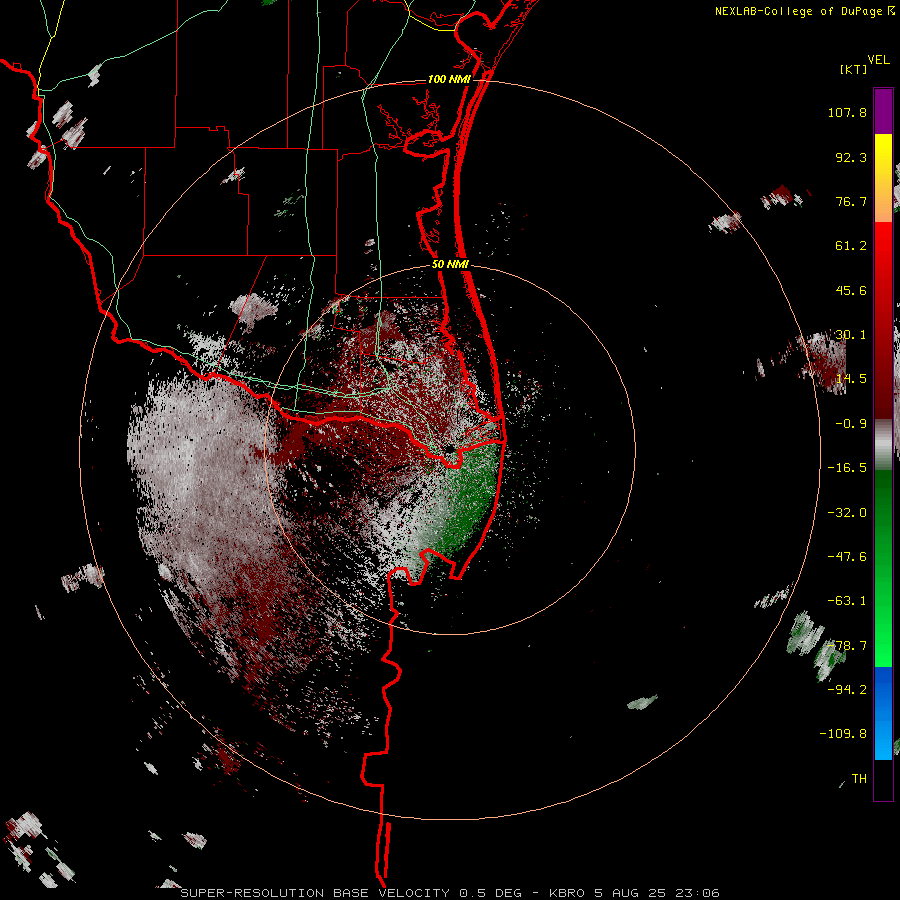Click the KBRO station identifier in caption
This screenshot has width=900, height=900.
click(x=568, y=893)
